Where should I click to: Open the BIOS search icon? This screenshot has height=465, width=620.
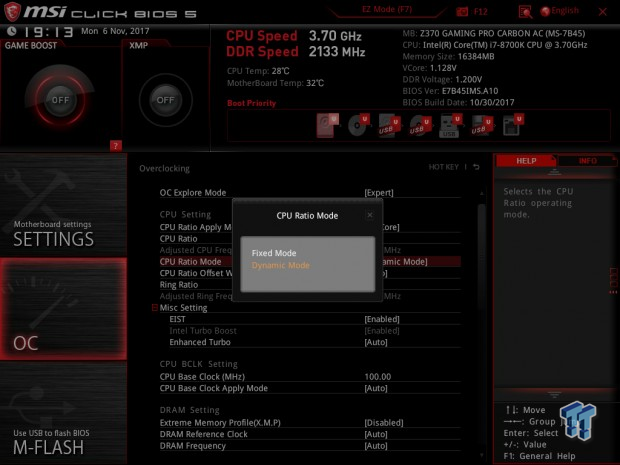525,12
